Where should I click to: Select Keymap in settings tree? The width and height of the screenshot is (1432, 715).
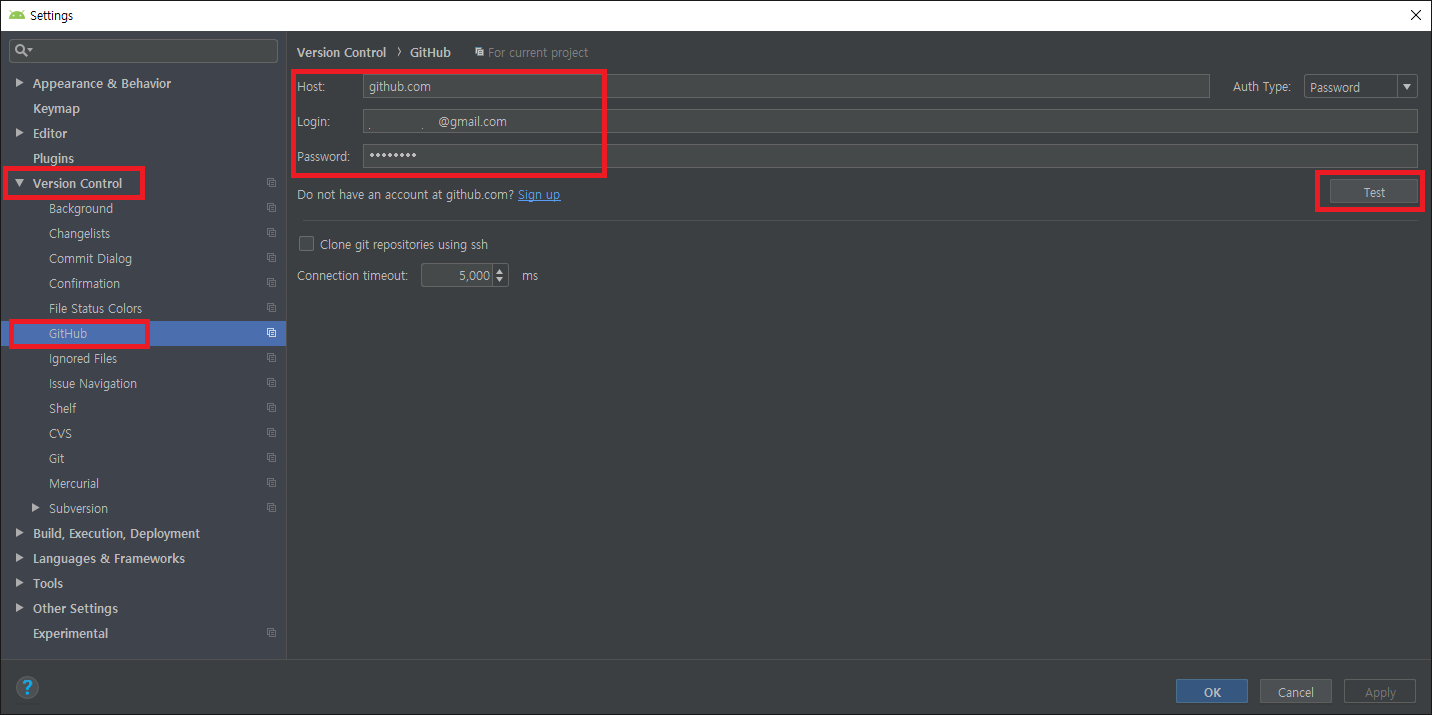click(56, 108)
